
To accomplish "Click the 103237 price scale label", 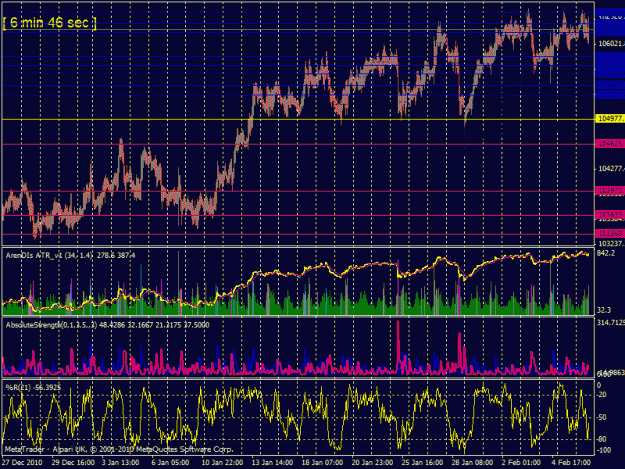I will click(610, 243).
